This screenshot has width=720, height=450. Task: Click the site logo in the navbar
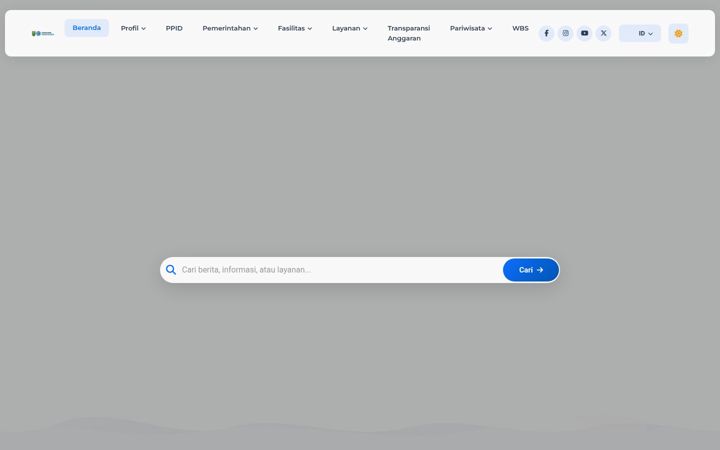pyautogui.click(x=43, y=34)
